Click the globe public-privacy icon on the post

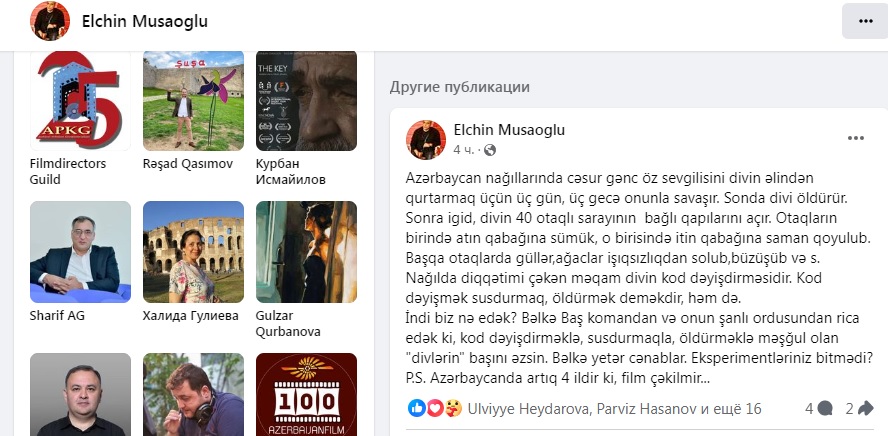[490, 150]
